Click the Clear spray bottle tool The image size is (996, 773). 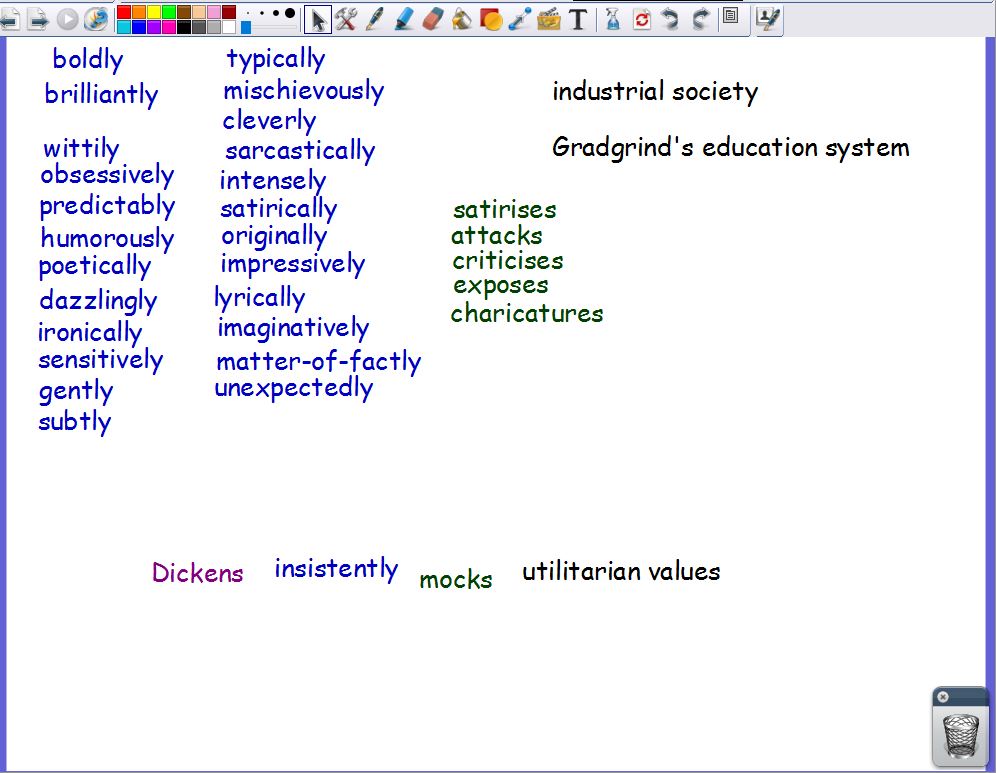click(613, 18)
